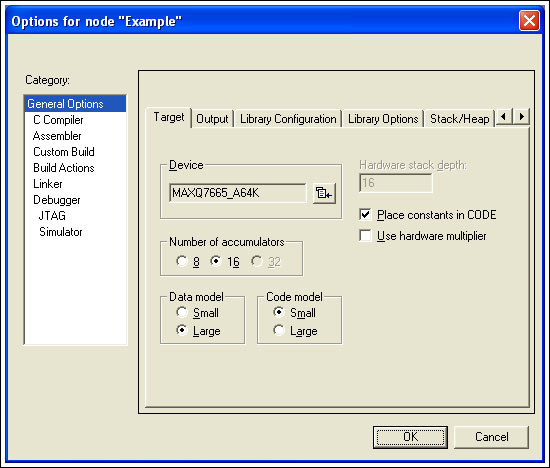Image resolution: width=550 pixels, height=468 pixels.
Task: Choose Large code model option
Action: 279,330
